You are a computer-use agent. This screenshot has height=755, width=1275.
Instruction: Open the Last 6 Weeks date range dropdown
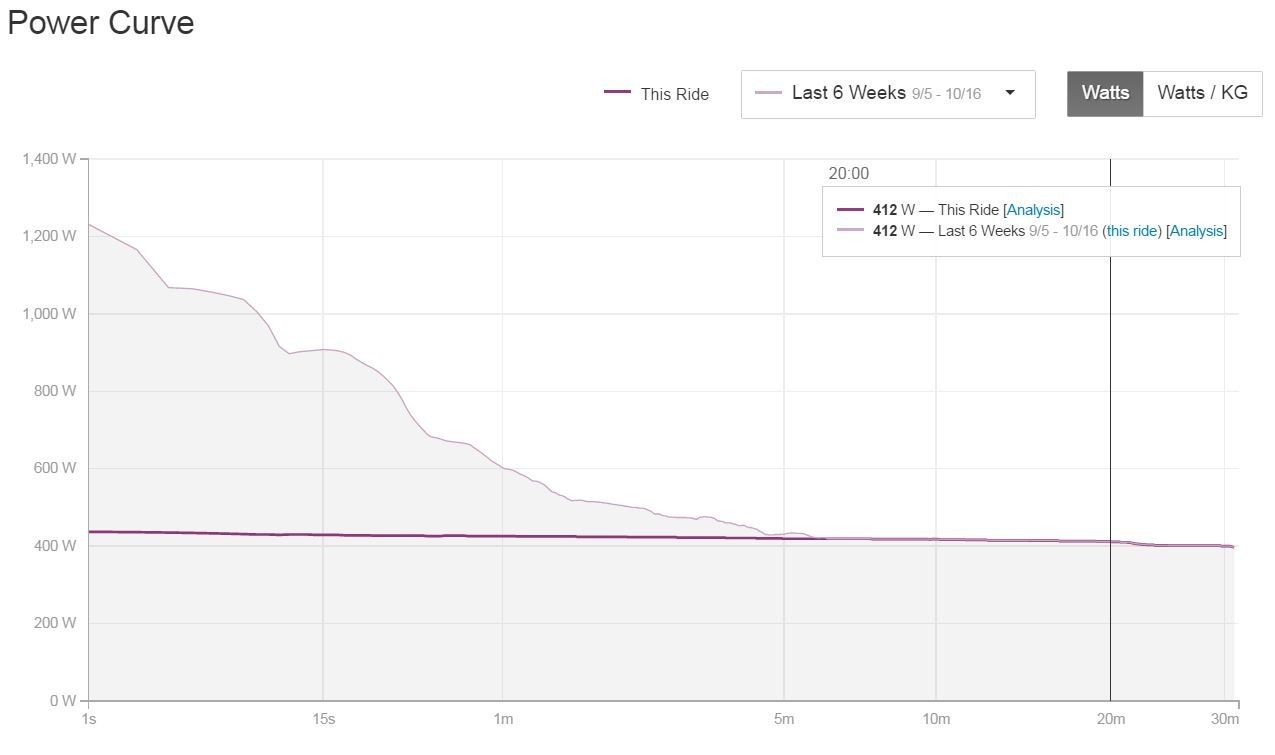(x=887, y=94)
